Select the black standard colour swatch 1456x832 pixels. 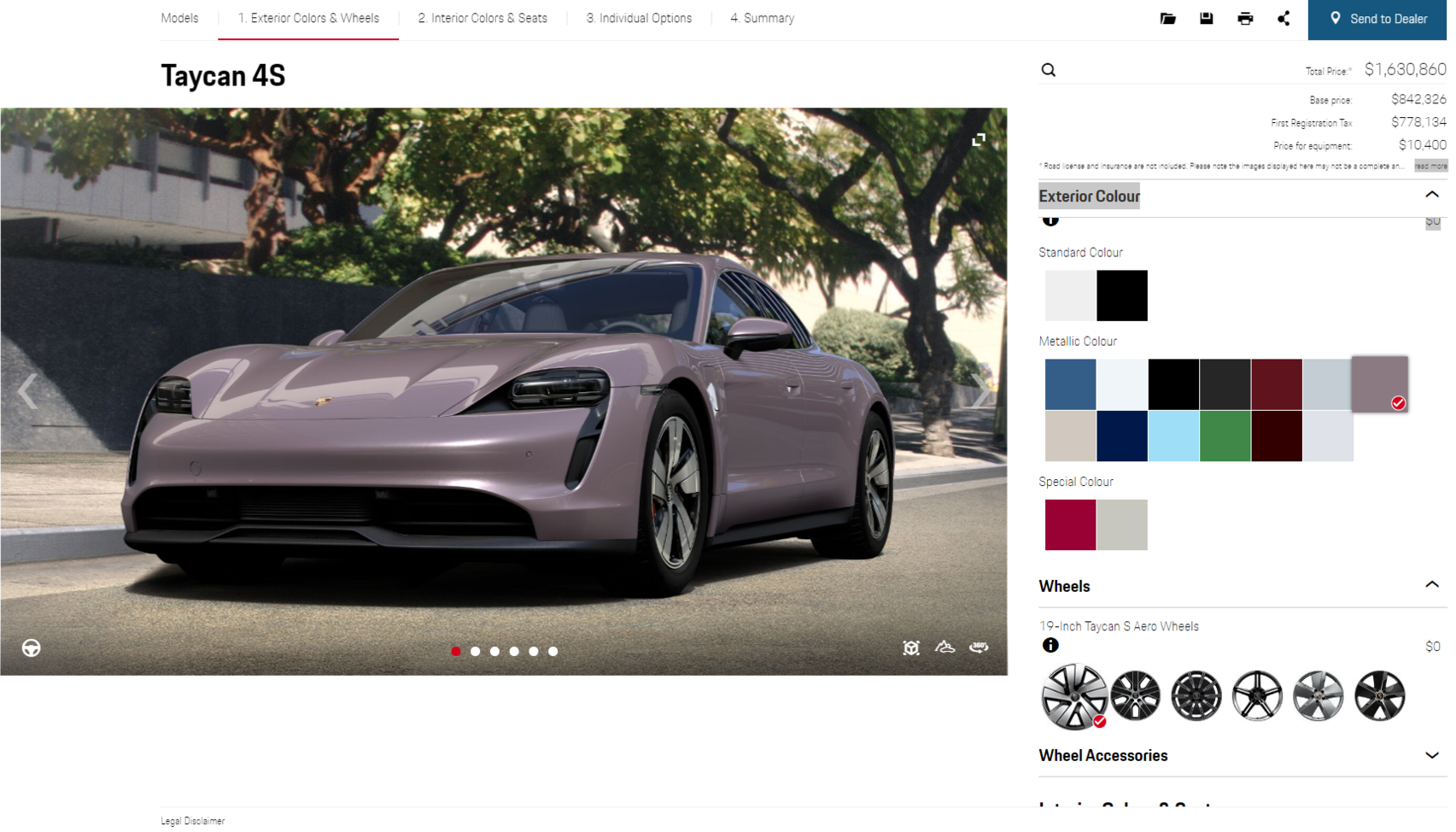pos(1121,295)
